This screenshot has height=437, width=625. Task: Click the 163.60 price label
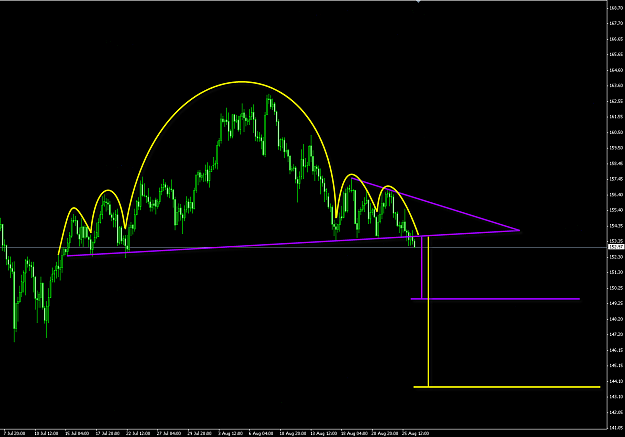click(616, 86)
